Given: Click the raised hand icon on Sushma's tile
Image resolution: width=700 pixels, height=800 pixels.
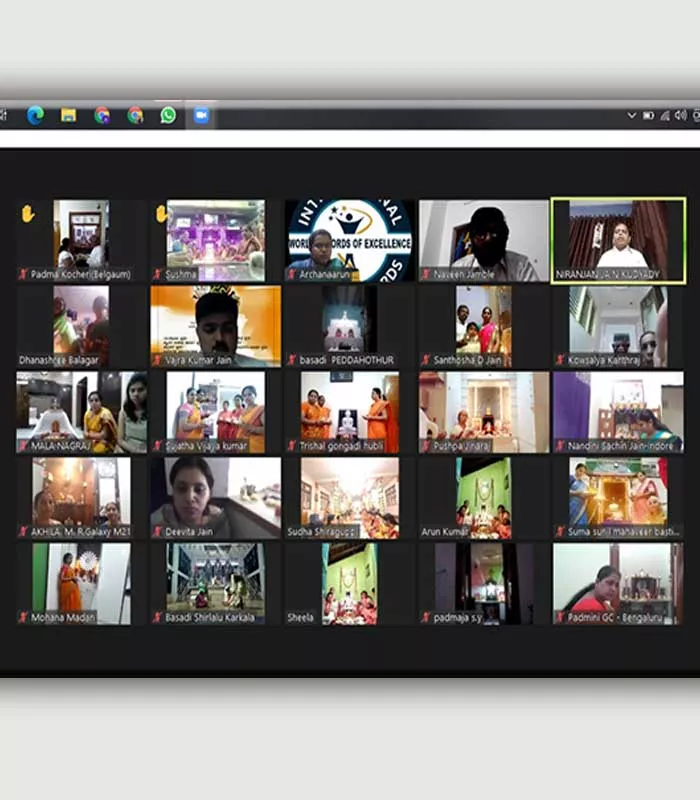Looking at the screenshot, I should [161, 213].
